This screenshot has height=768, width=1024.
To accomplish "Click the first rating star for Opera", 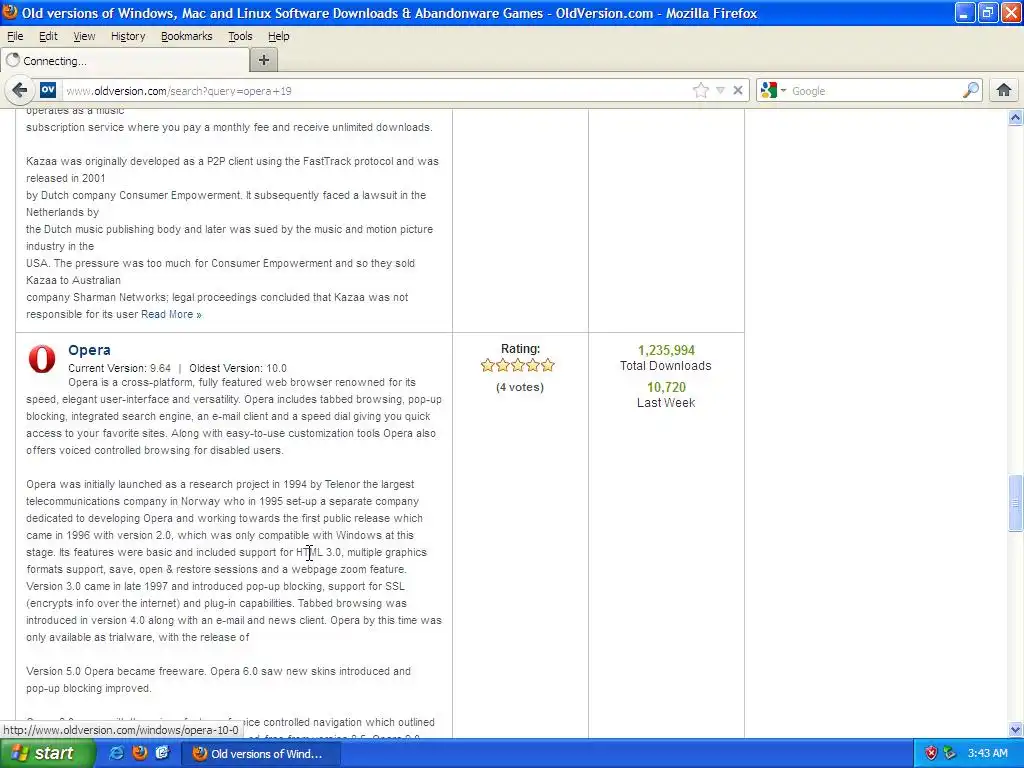I will (487, 365).
